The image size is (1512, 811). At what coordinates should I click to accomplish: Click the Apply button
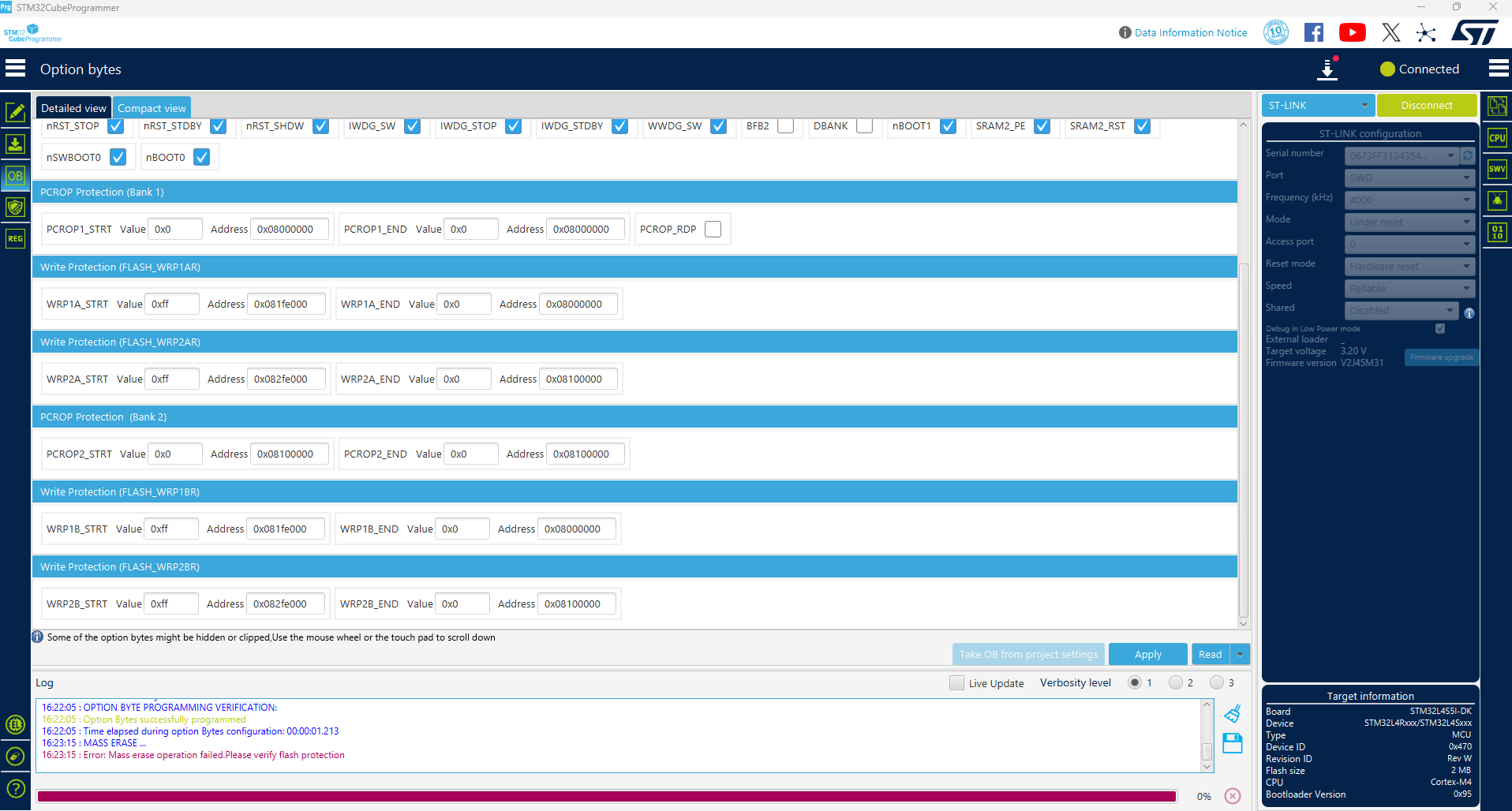1147,654
